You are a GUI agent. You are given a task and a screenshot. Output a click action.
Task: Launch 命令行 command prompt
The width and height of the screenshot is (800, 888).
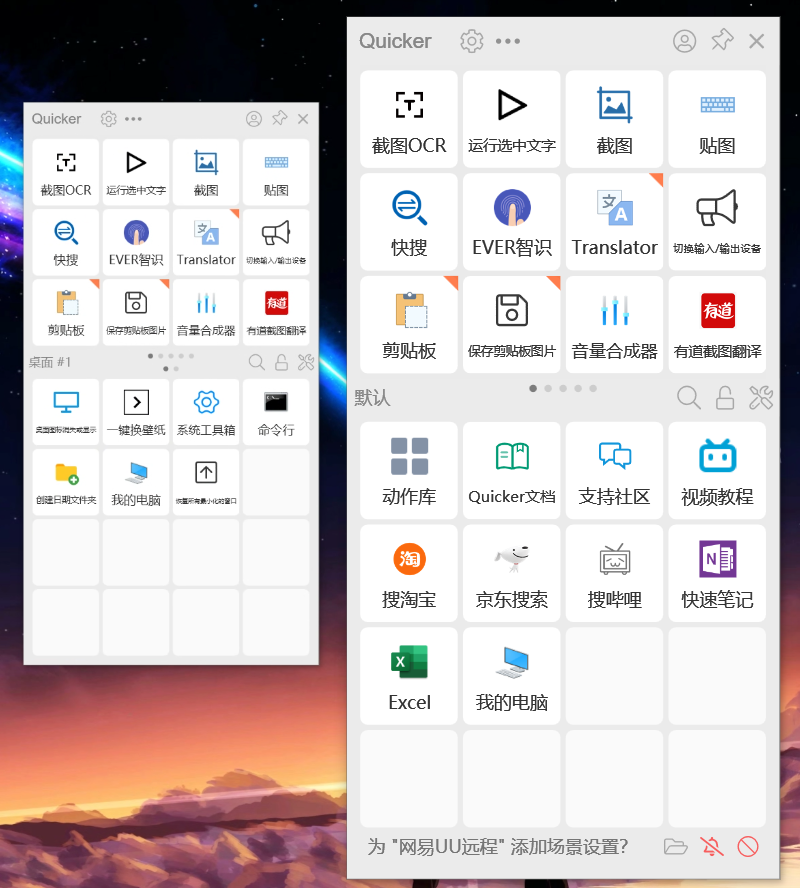(x=276, y=412)
